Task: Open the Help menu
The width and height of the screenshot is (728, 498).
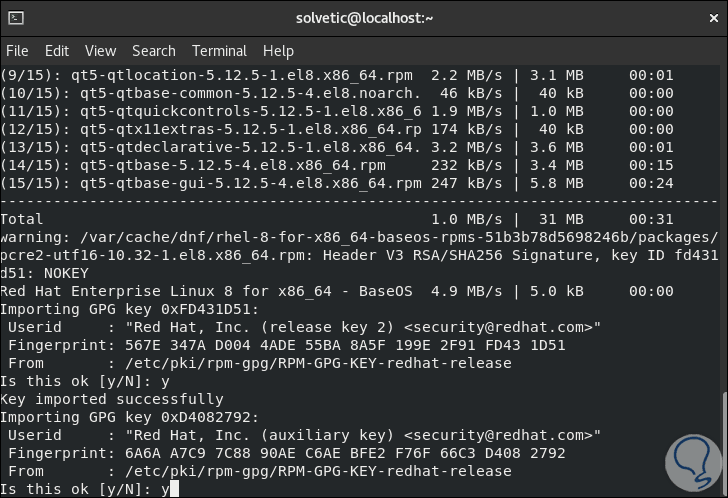Action: pos(278,51)
